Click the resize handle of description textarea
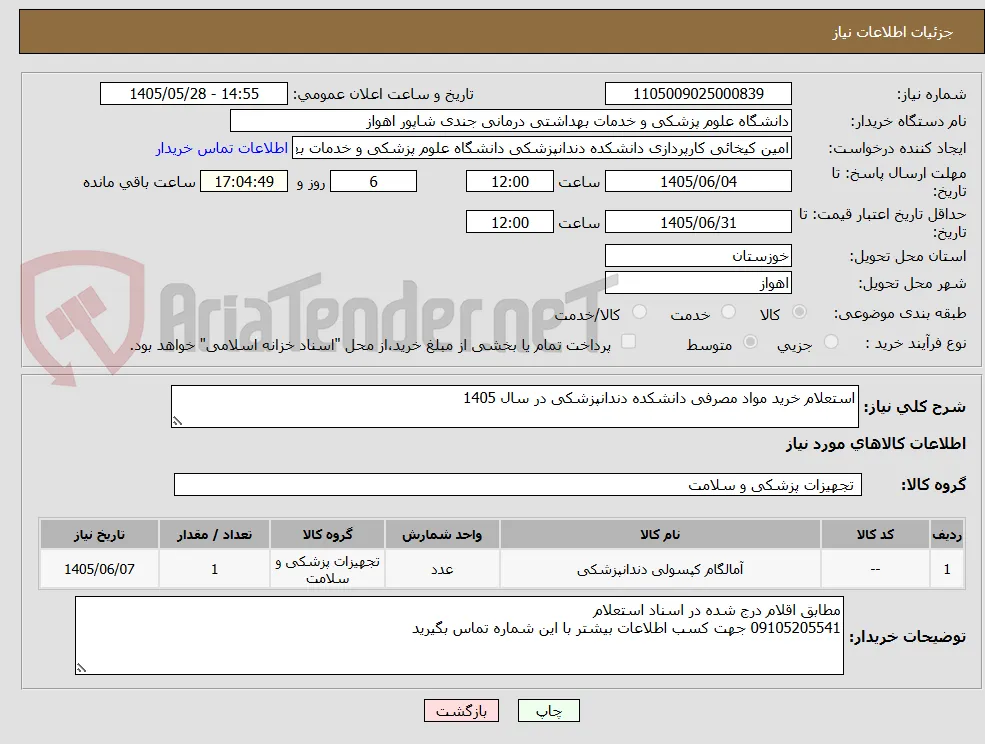The image size is (985, 744). (177, 422)
